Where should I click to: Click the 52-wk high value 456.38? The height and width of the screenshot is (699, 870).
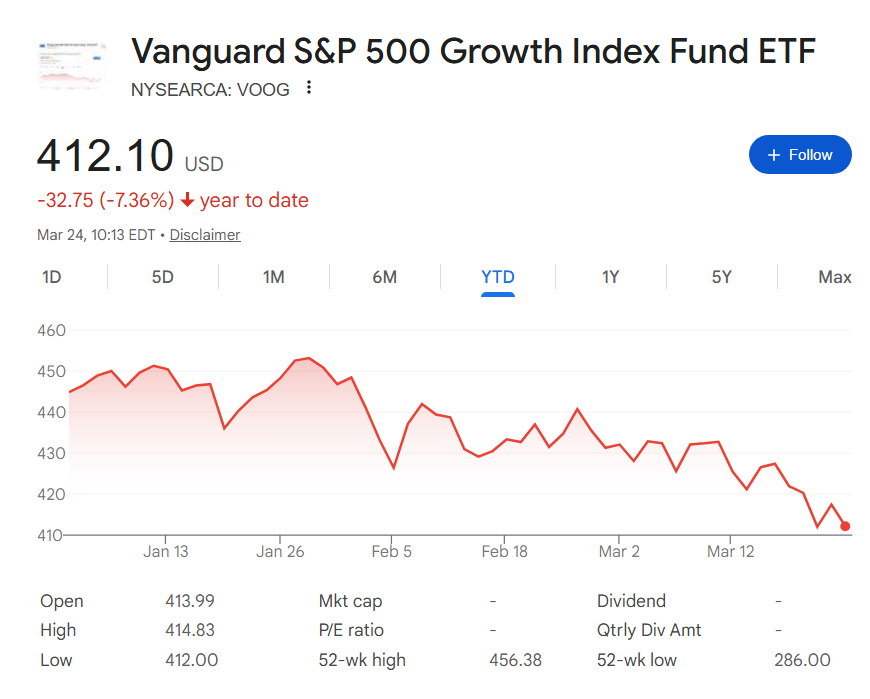point(515,660)
